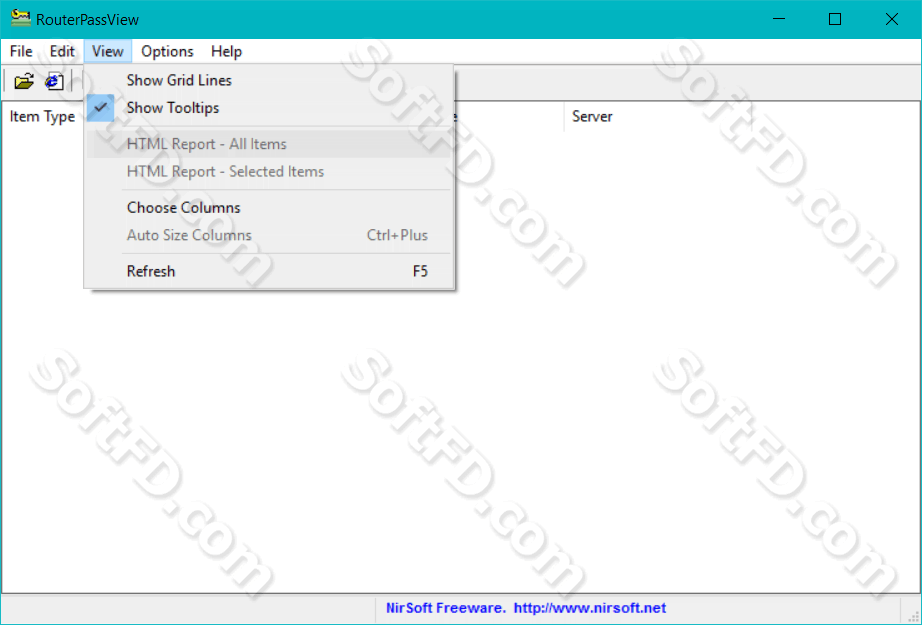922x625 pixels.
Task: Open the File menu
Action: (21, 52)
